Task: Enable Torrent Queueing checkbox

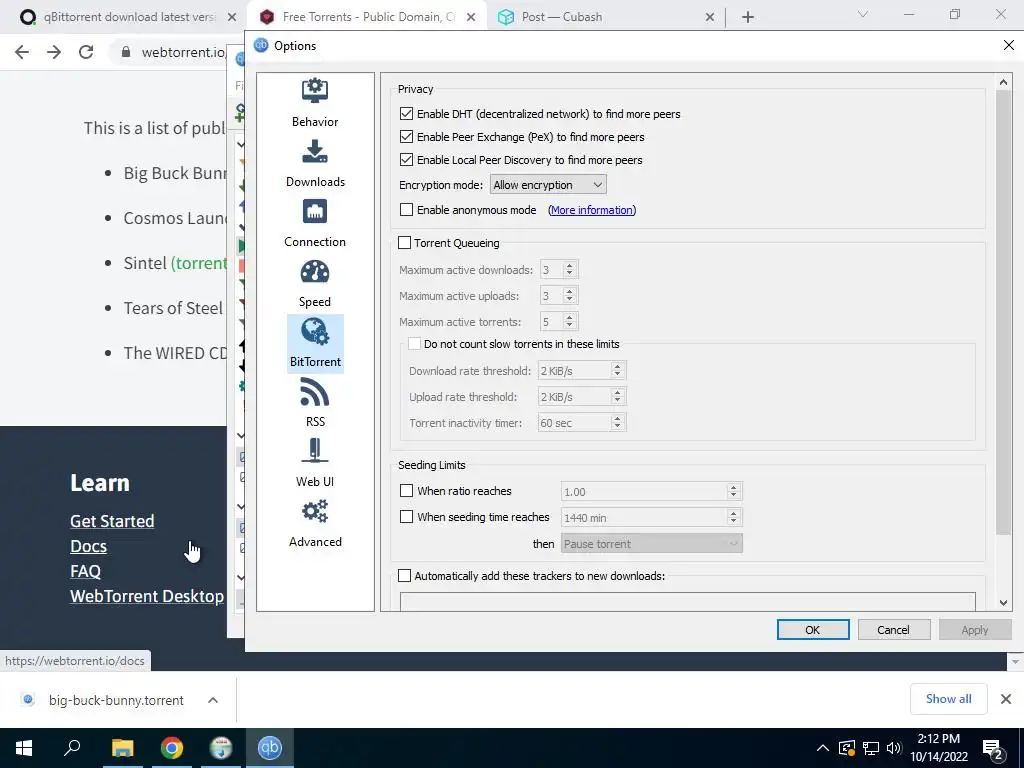Action: pos(404,243)
